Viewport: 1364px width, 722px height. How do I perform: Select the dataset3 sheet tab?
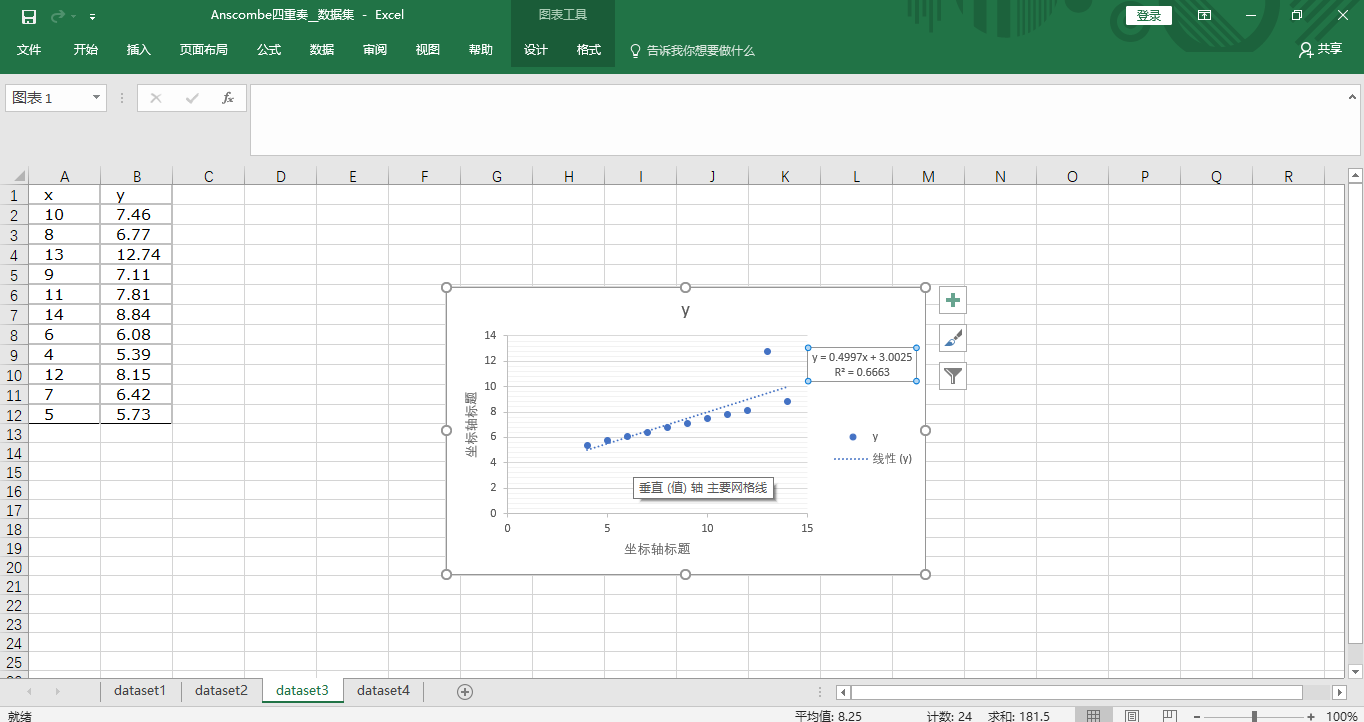pos(302,690)
